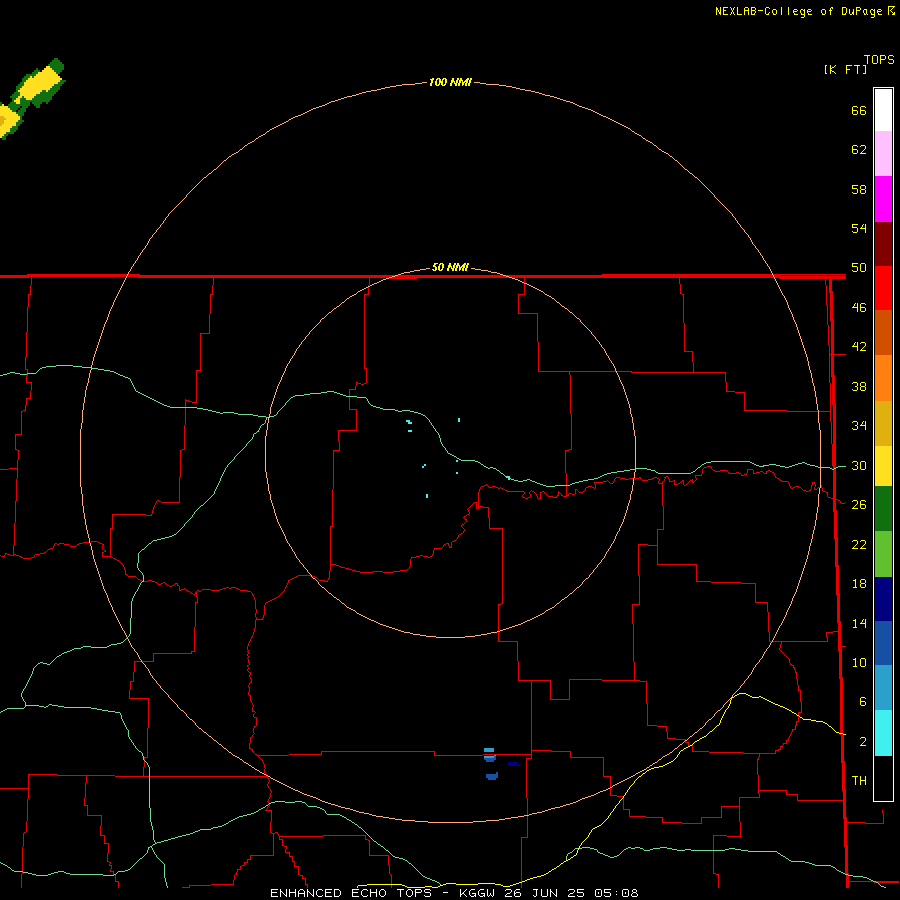Click the "34" legend value
900x900 pixels.
859,426
